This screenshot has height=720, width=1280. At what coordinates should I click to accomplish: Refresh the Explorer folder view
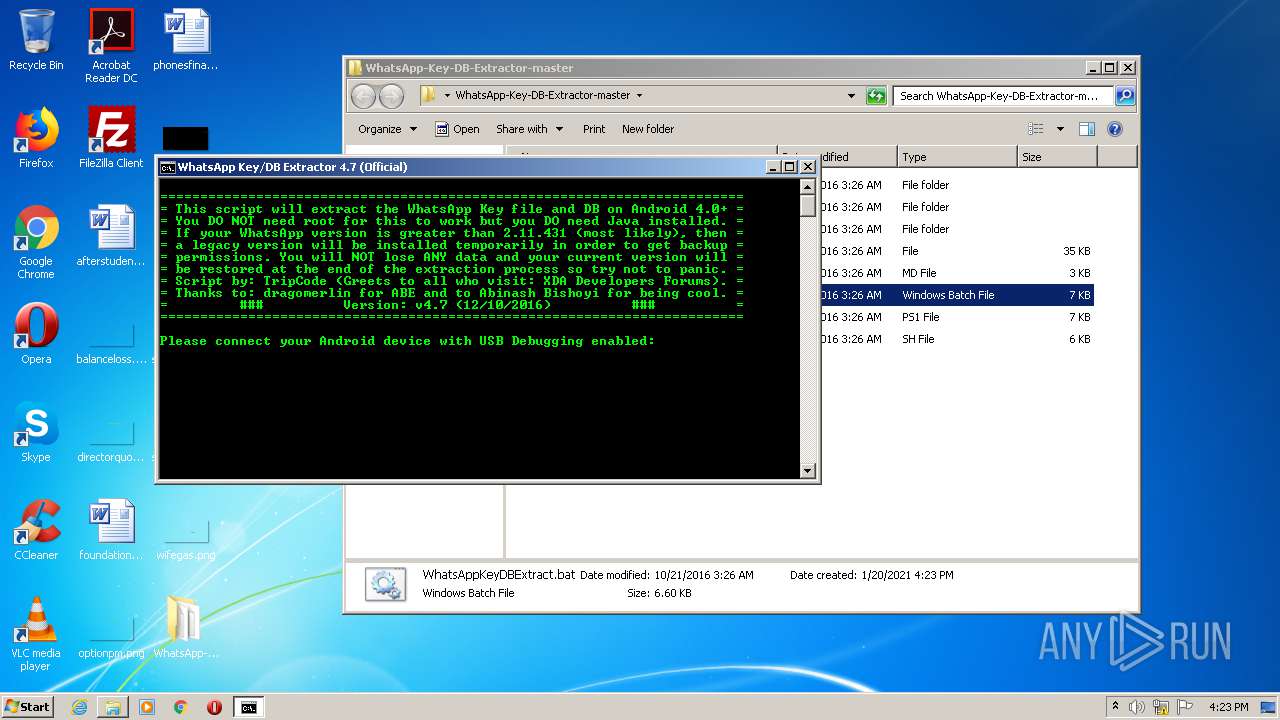point(876,96)
